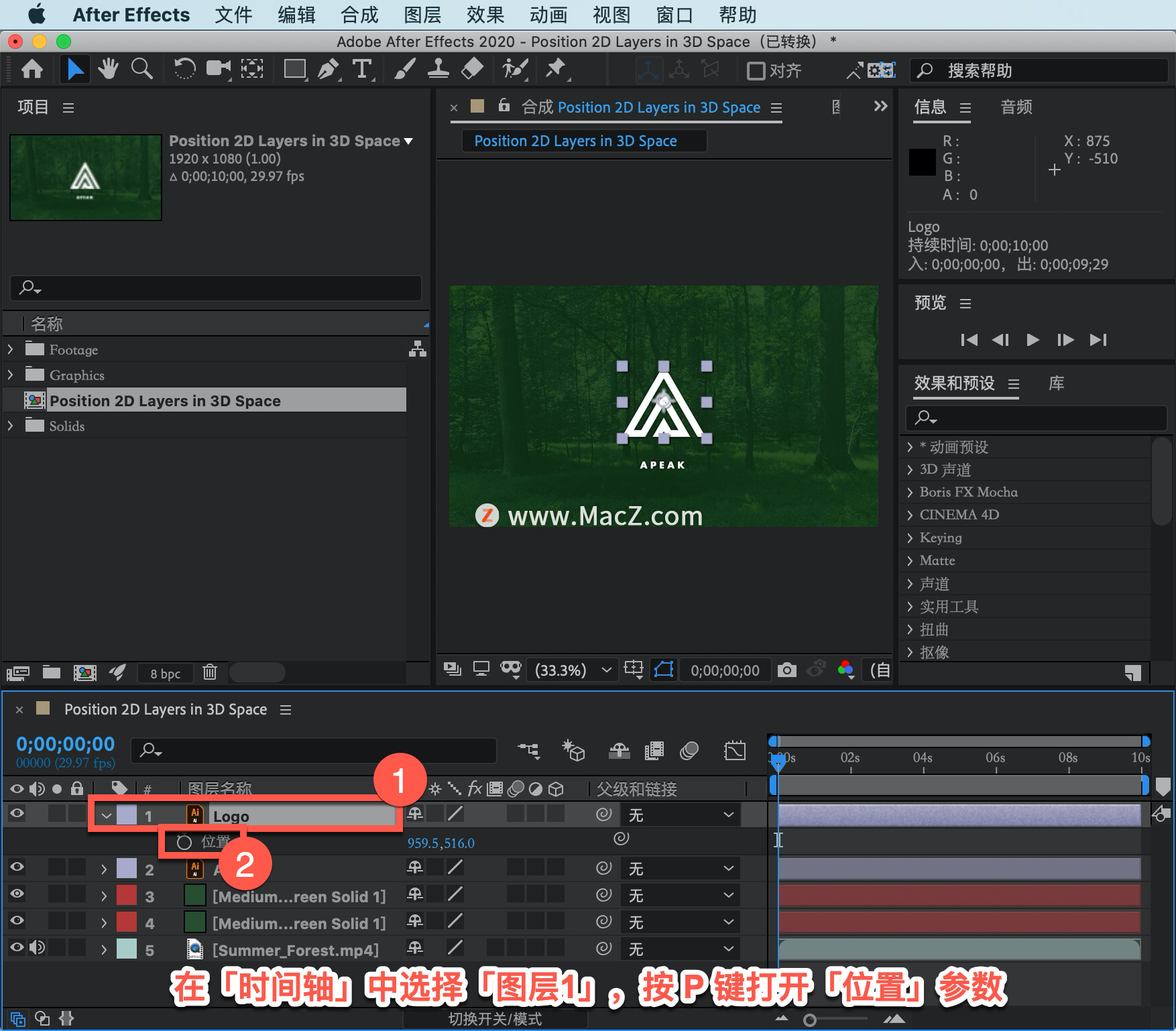Open the 图层 menu
1176x1031 pixels.
[422, 15]
